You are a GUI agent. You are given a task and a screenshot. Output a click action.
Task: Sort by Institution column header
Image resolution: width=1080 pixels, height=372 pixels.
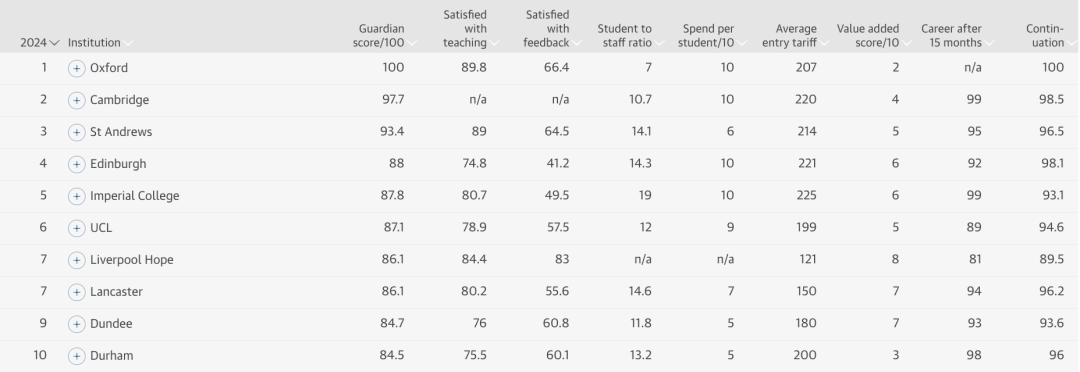(100, 43)
